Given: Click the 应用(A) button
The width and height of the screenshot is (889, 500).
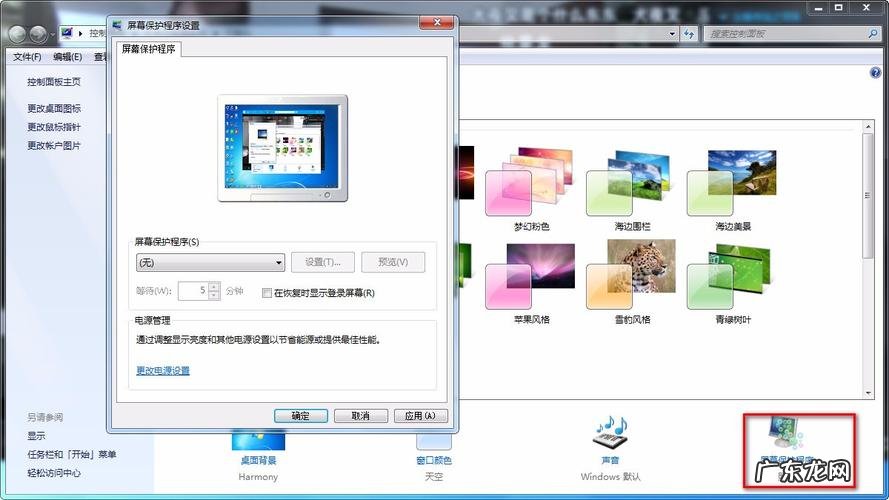Looking at the screenshot, I should (x=420, y=416).
